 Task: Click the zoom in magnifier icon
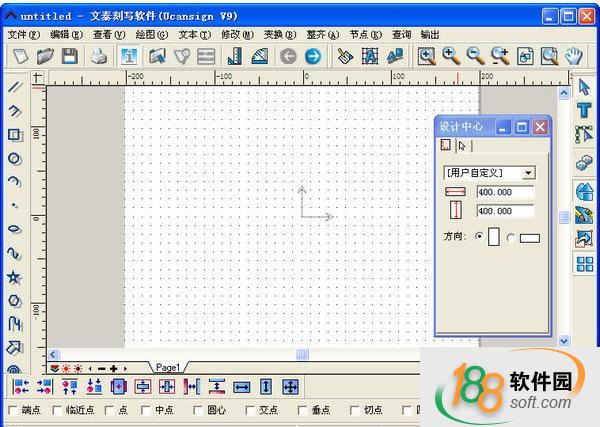(451, 57)
